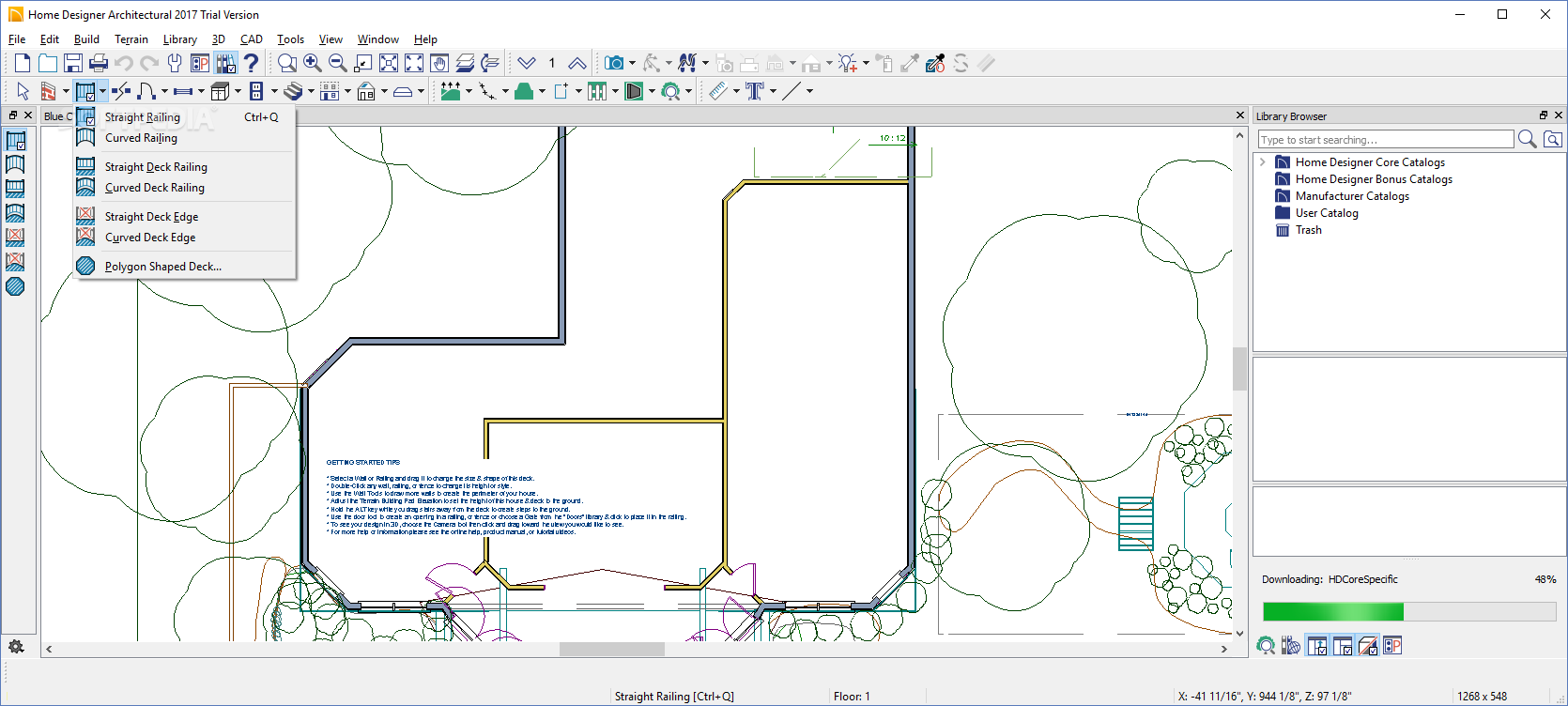Screen dimensions: 1568x706
Task: Expand the stairs tools dropdown arrow
Action: [x=311, y=91]
